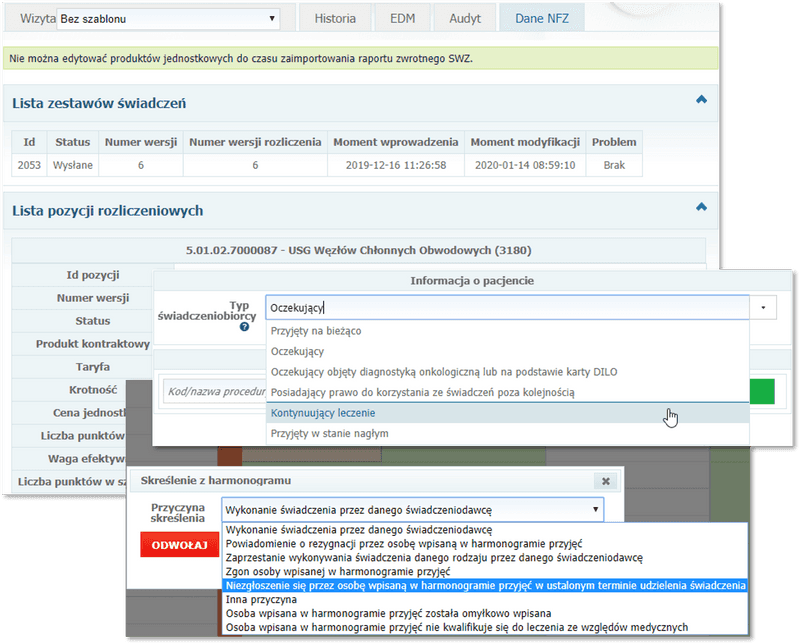The width and height of the screenshot is (800, 644).
Task: Pick Zaprzestanie wykonywania świadczenia option
Action: point(485,558)
